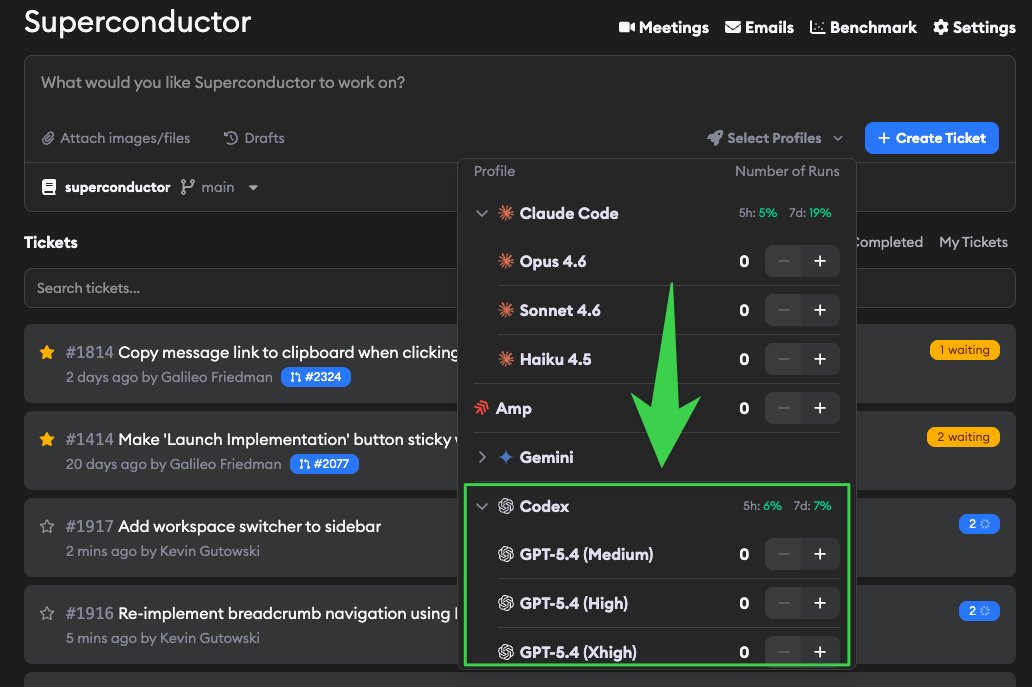Switch to the Completed tab
Screen dimensions: 1032x687
889,242
